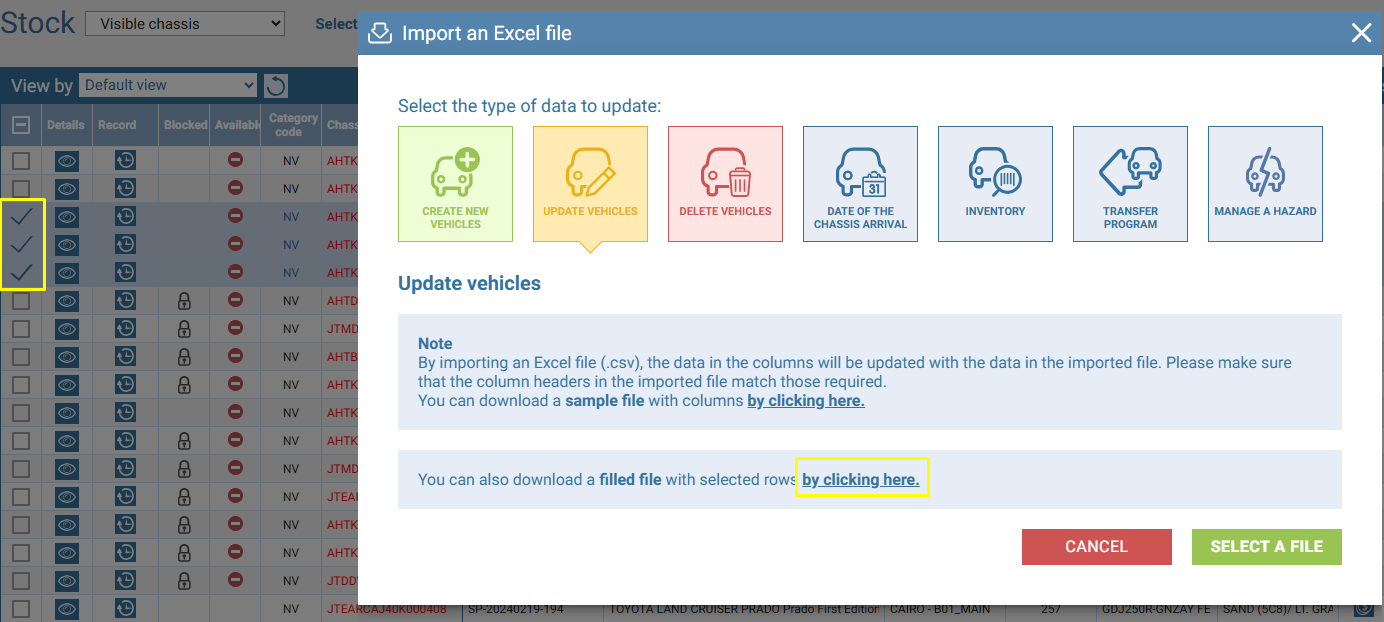Open the record history icon on JTDD row

coord(125,580)
